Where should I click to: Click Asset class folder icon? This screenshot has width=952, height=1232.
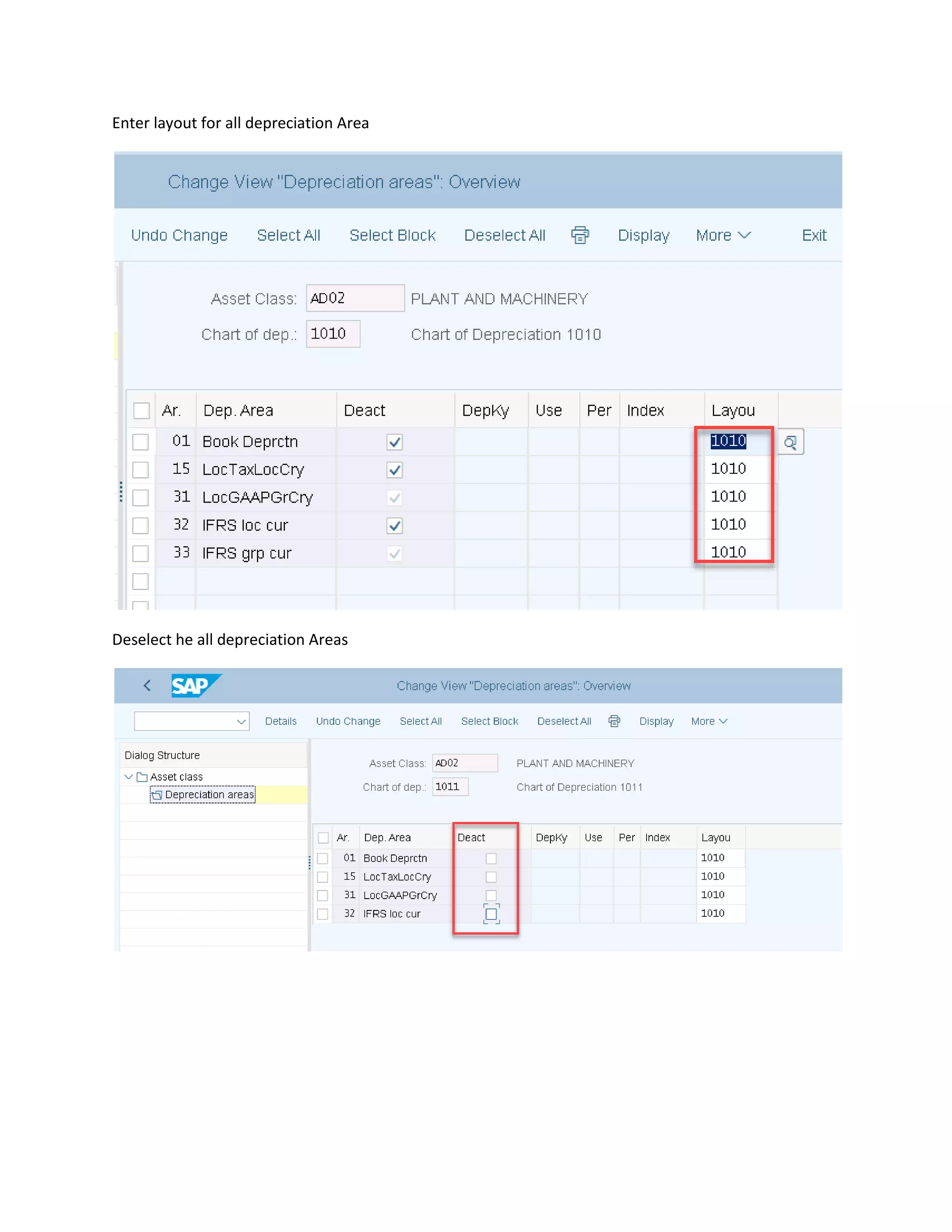click(142, 777)
